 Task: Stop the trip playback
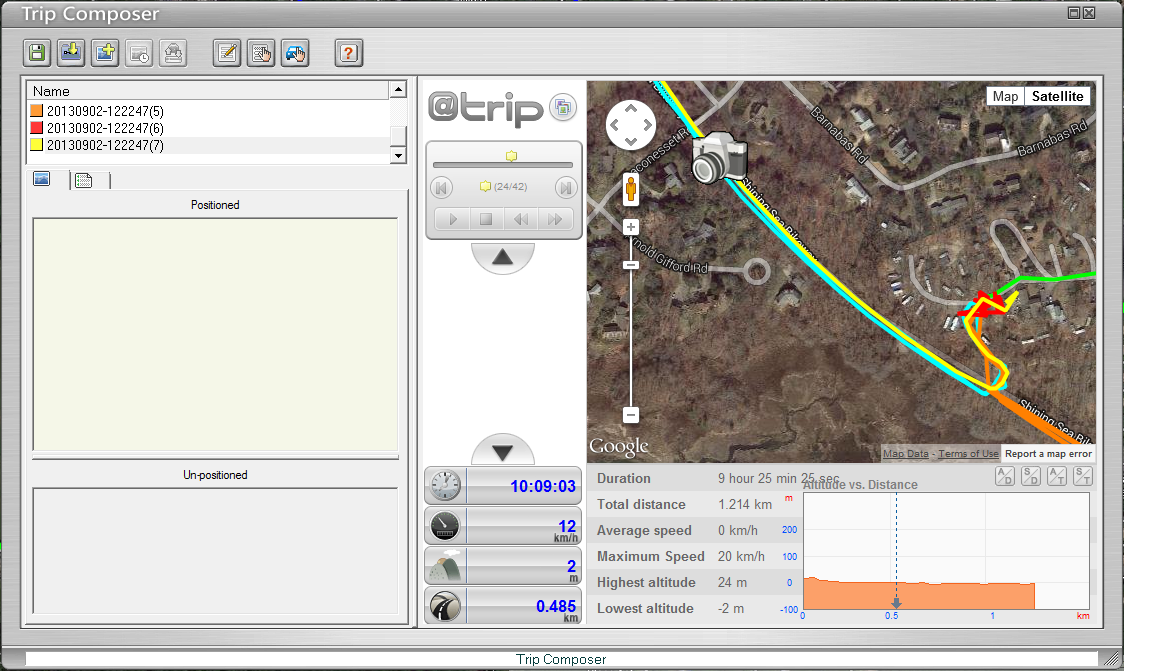point(486,219)
